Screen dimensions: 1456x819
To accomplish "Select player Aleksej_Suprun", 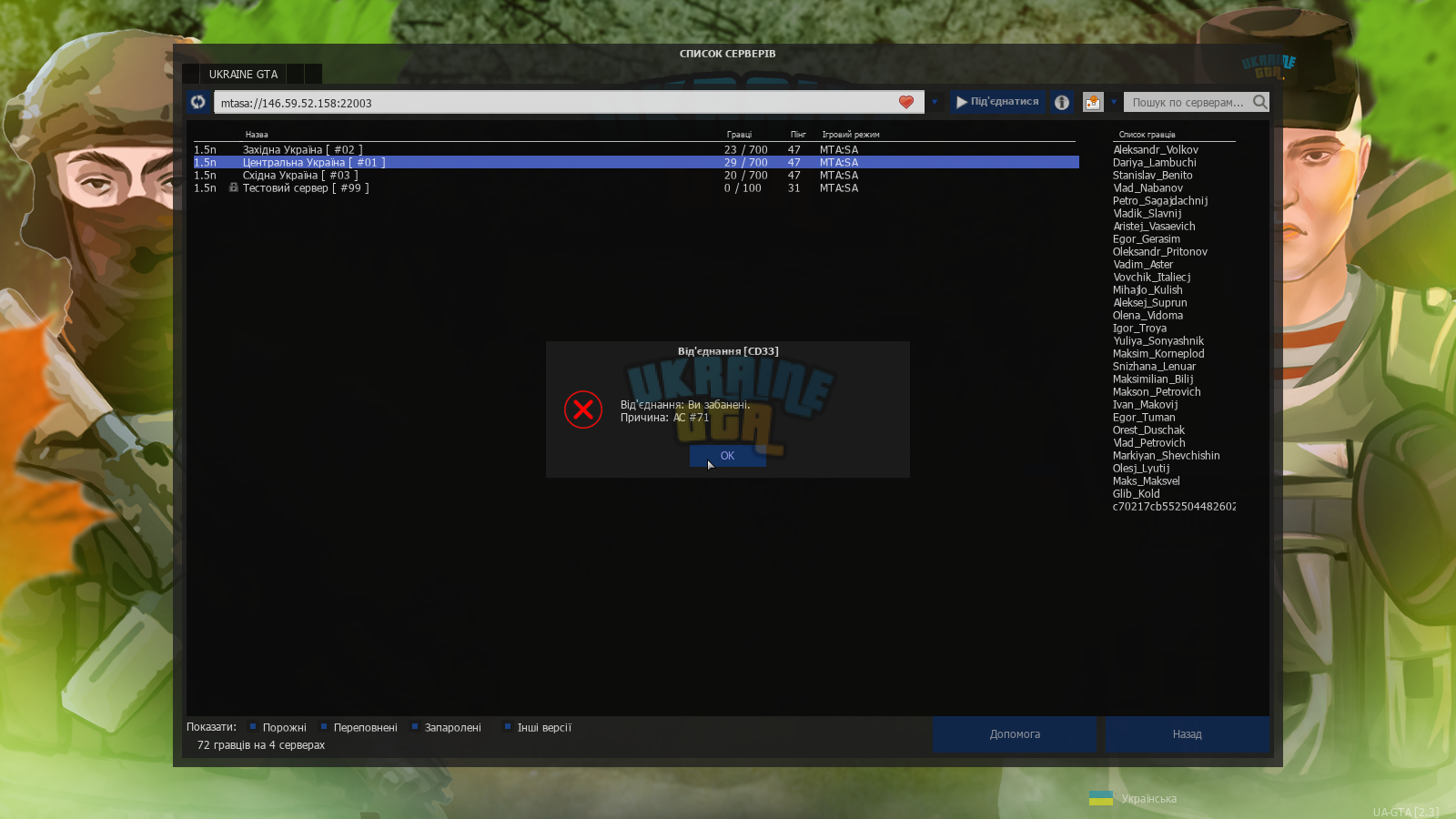I will pos(1150,303).
